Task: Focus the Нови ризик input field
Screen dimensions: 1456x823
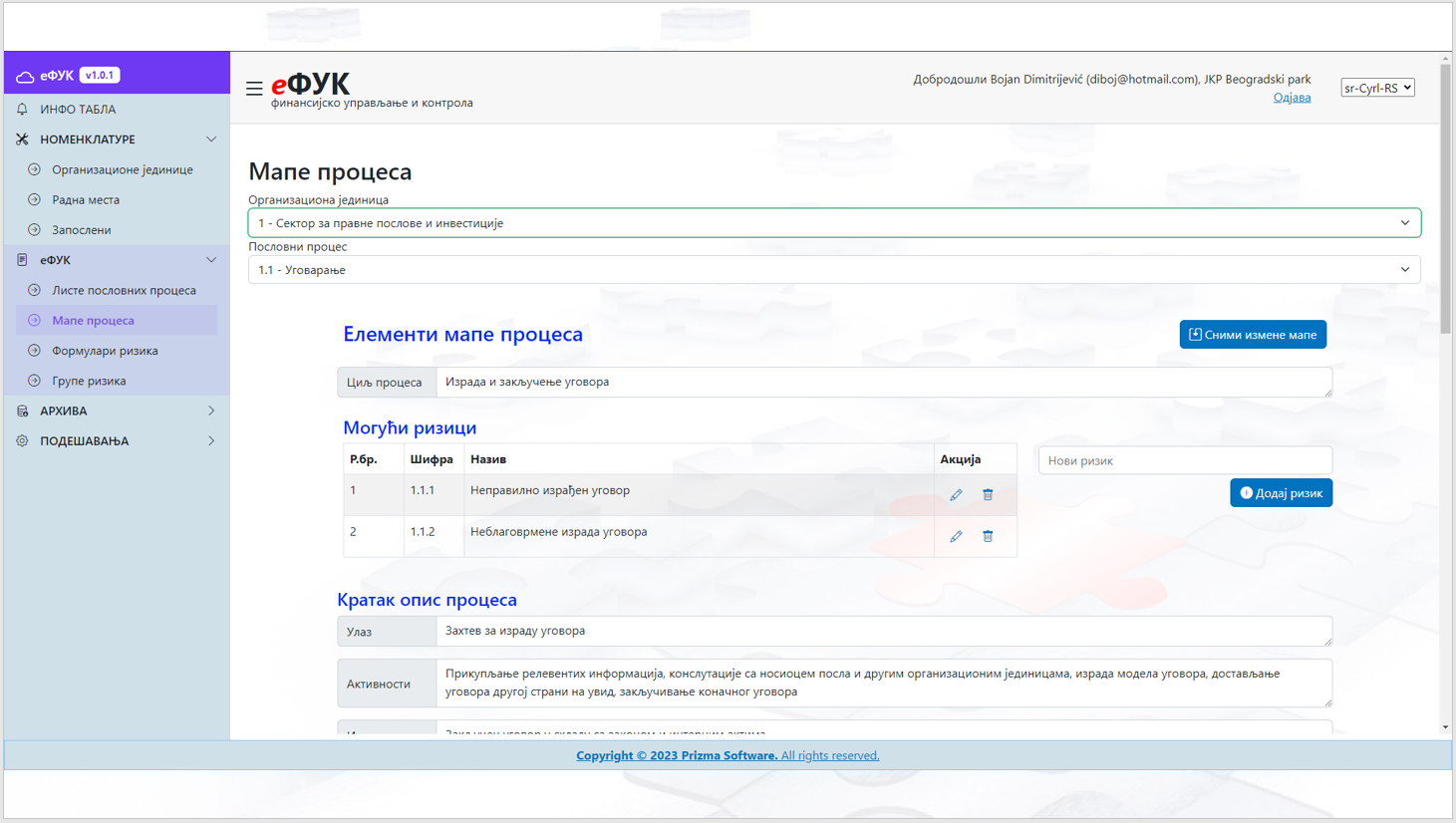Action: 1184,461
